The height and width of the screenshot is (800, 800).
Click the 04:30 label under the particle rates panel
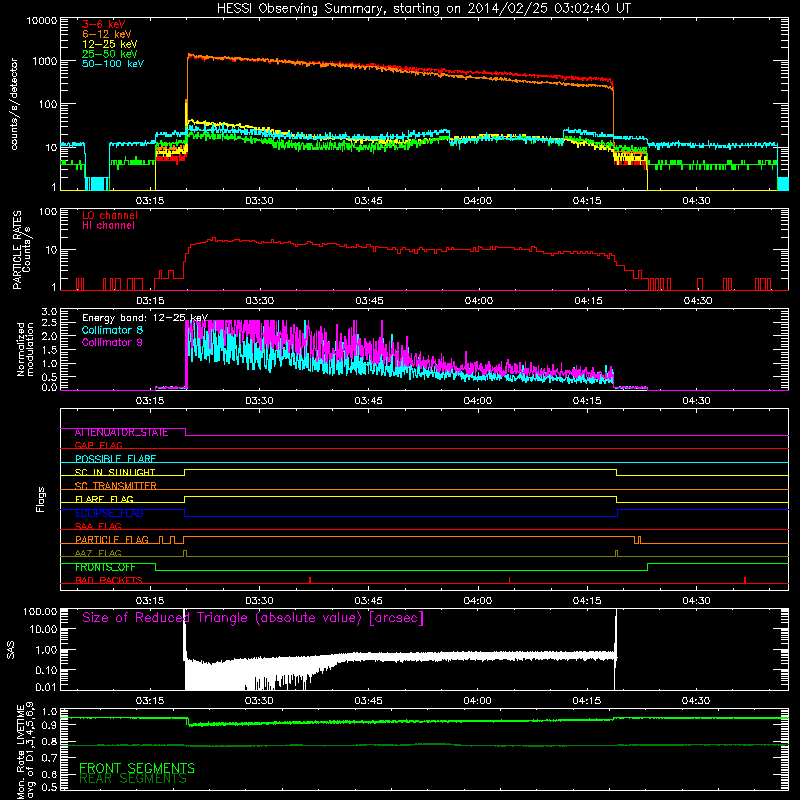click(697, 301)
